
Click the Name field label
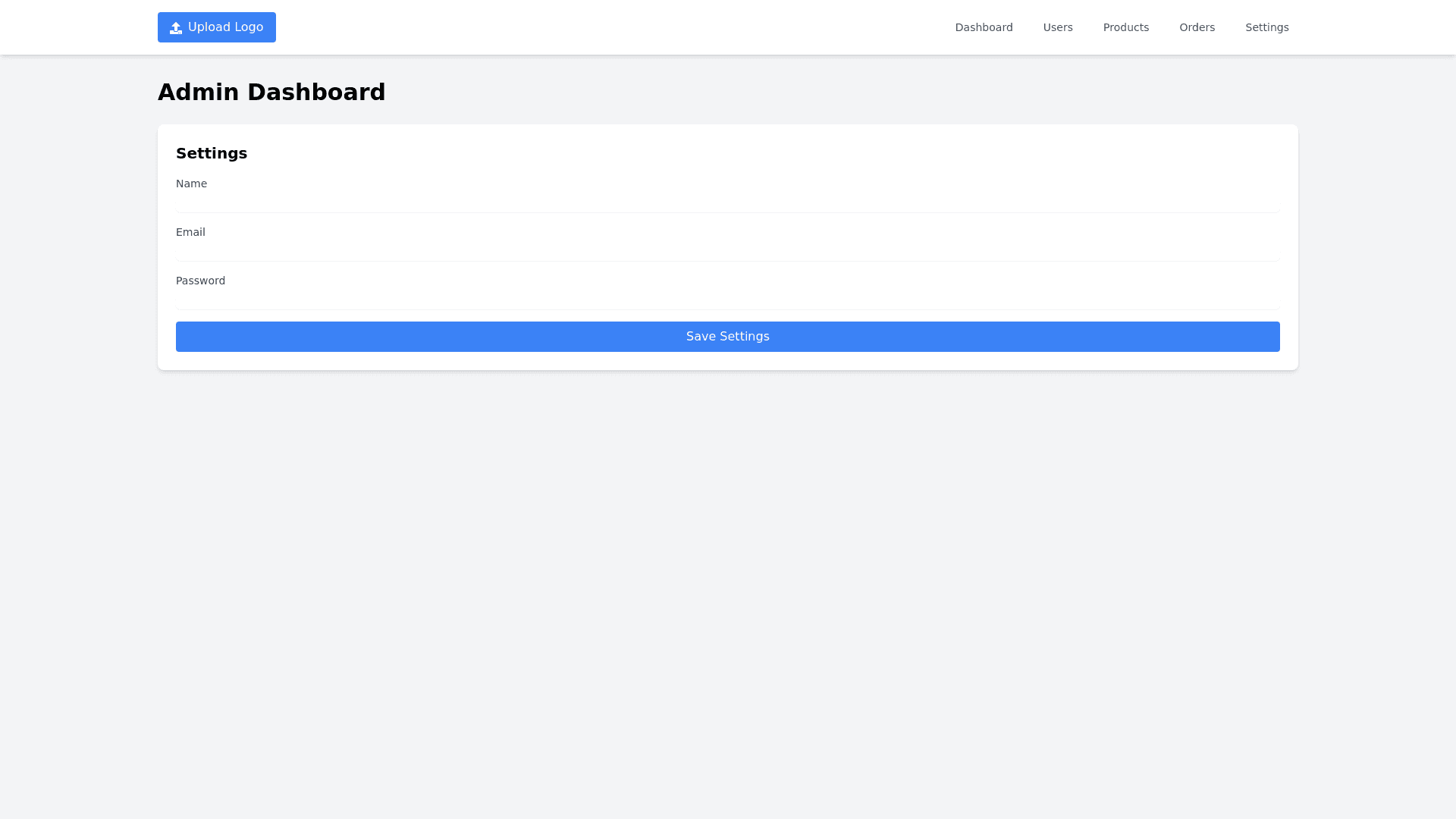[x=191, y=184]
